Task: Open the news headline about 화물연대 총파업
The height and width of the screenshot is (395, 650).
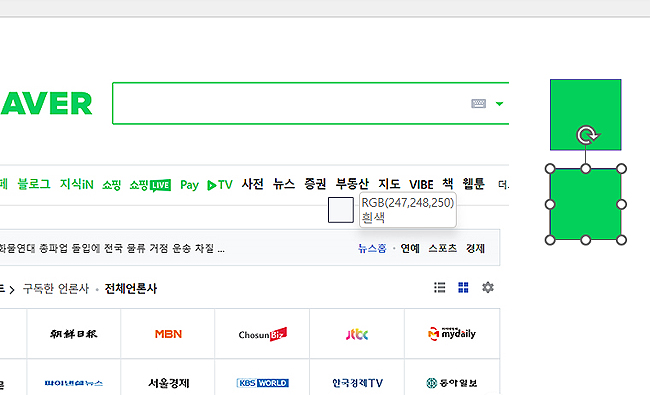Action: pyautogui.click(x=112, y=248)
